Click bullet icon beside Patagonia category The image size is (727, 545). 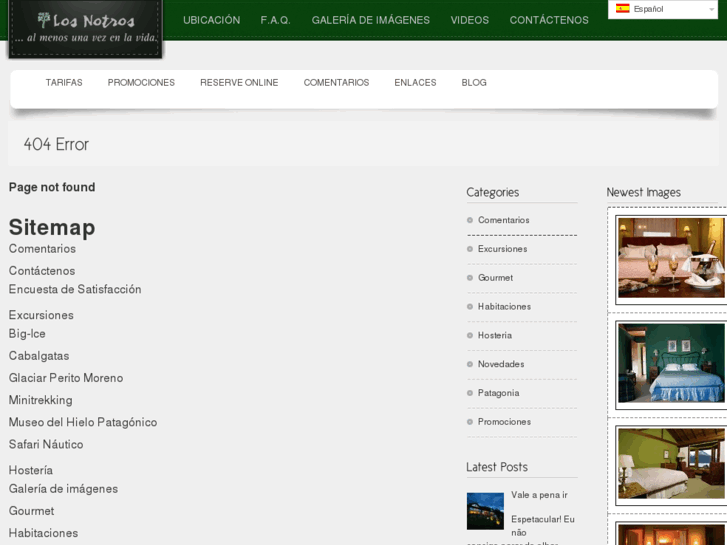(470, 393)
